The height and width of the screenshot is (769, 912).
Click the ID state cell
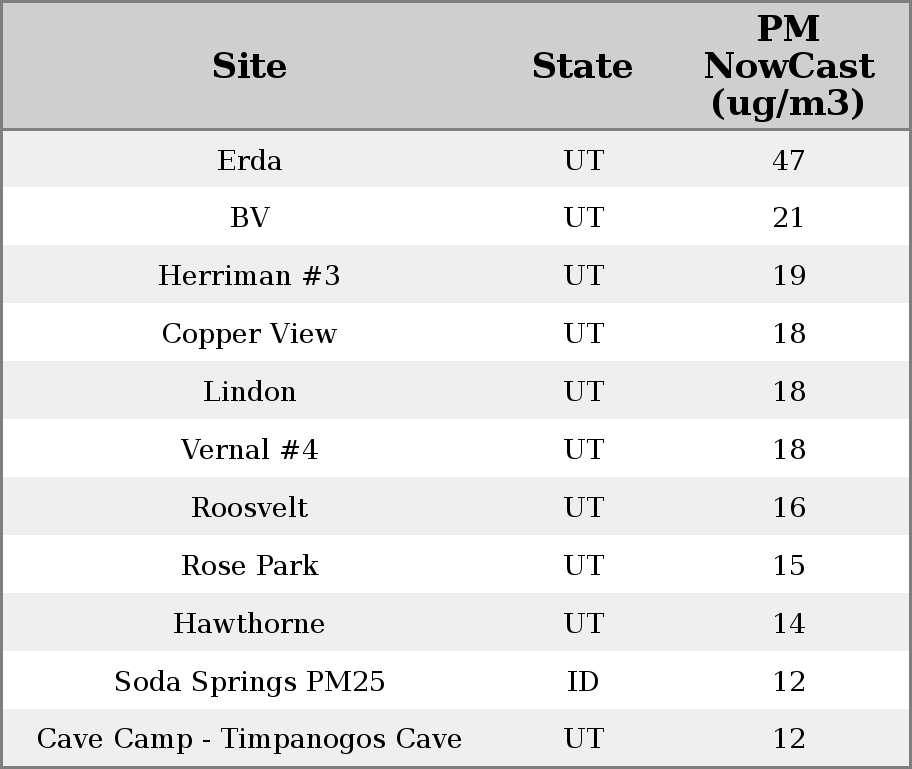tap(583, 682)
